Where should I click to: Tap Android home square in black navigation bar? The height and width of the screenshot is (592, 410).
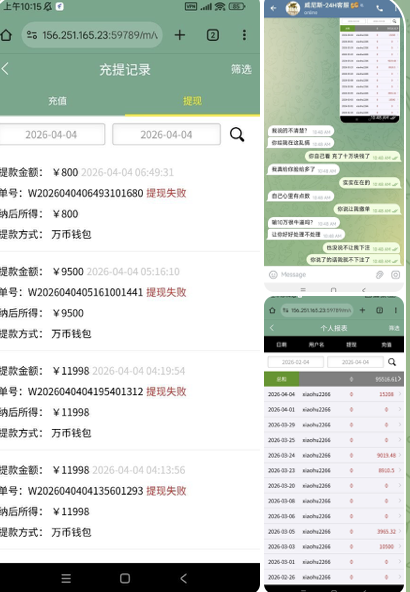(125, 578)
